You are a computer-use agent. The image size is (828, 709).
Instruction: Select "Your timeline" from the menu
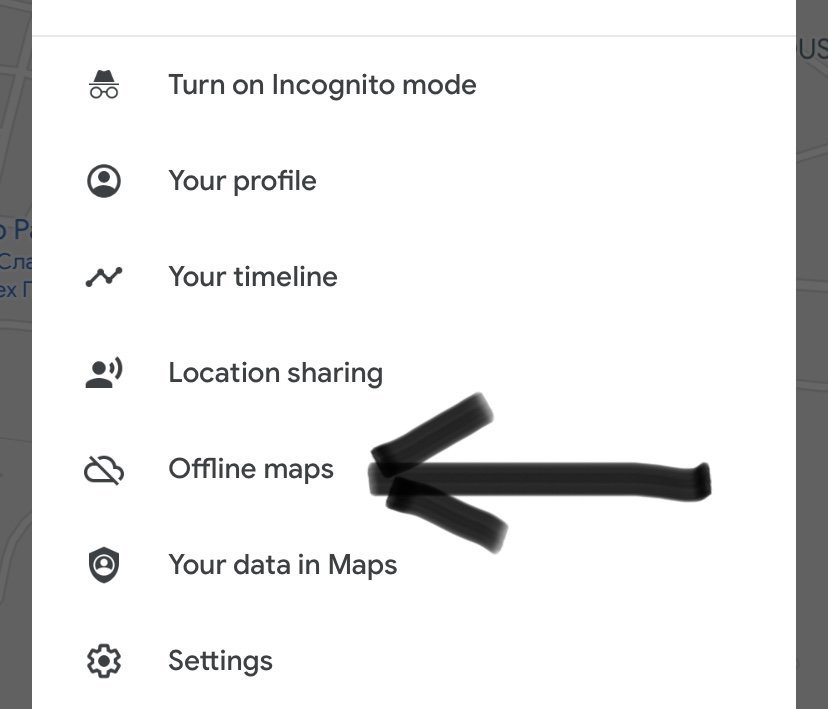(252, 277)
